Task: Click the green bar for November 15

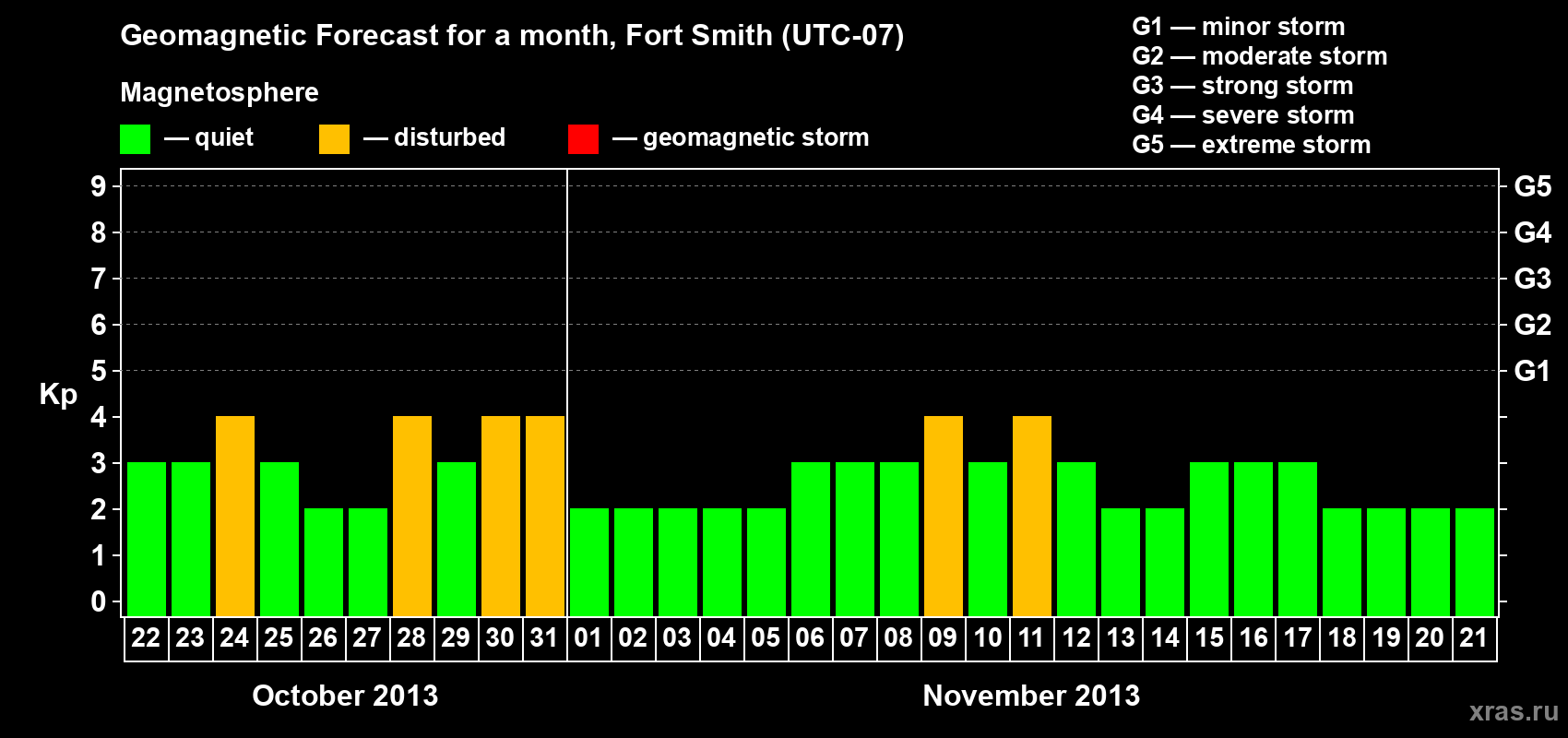Action: 1209,539
